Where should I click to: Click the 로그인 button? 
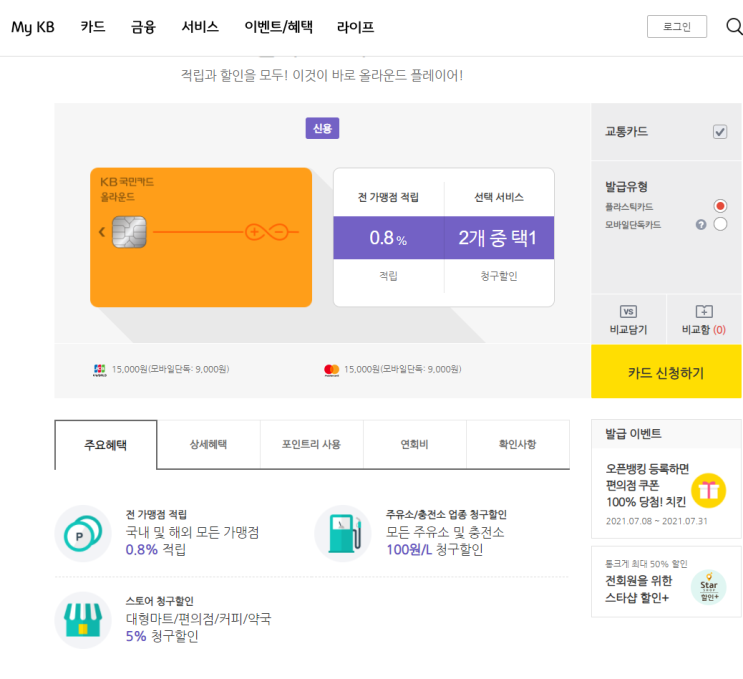point(677,27)
